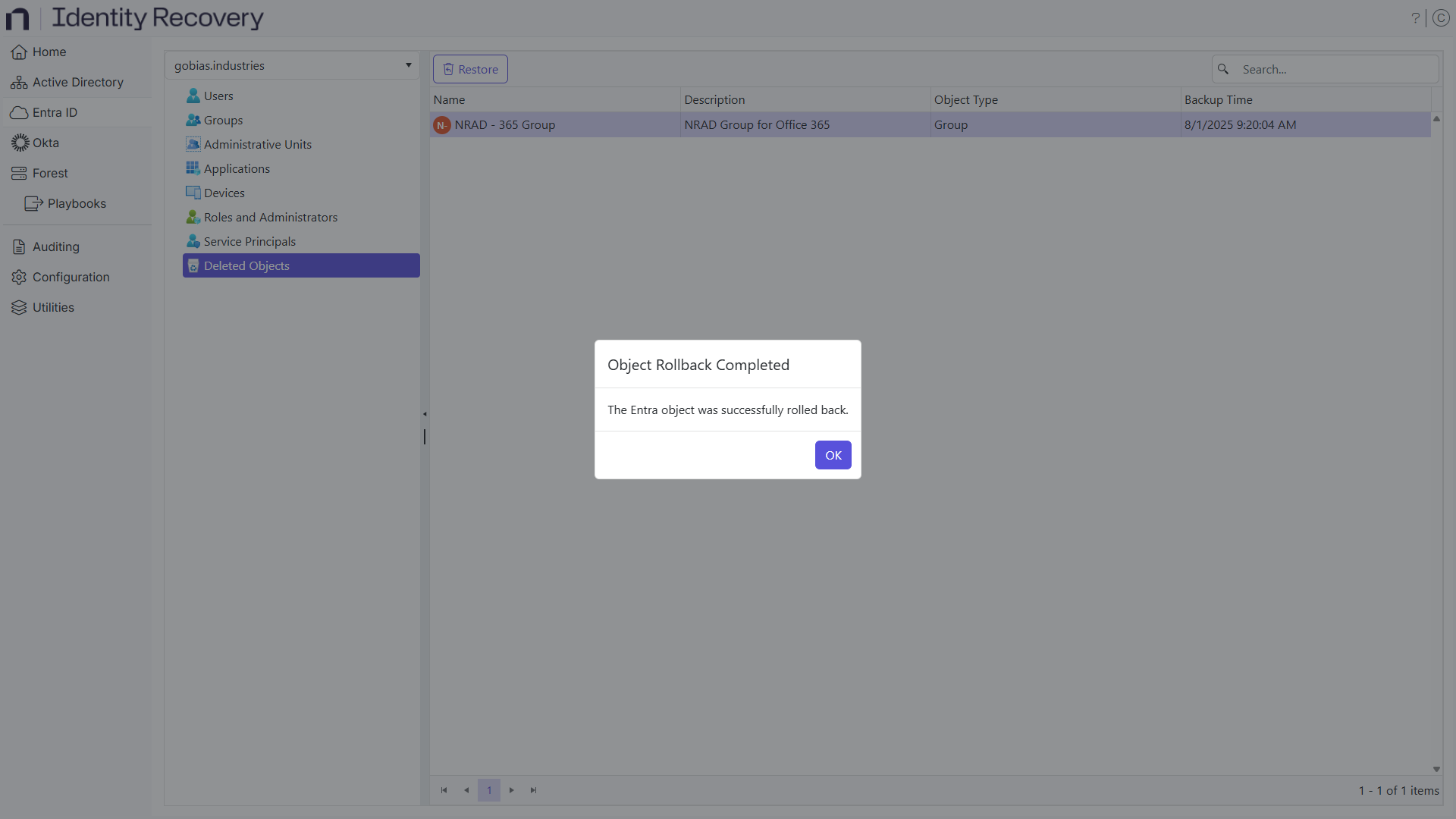Open the help question mark icon

tap(1415, 17)
